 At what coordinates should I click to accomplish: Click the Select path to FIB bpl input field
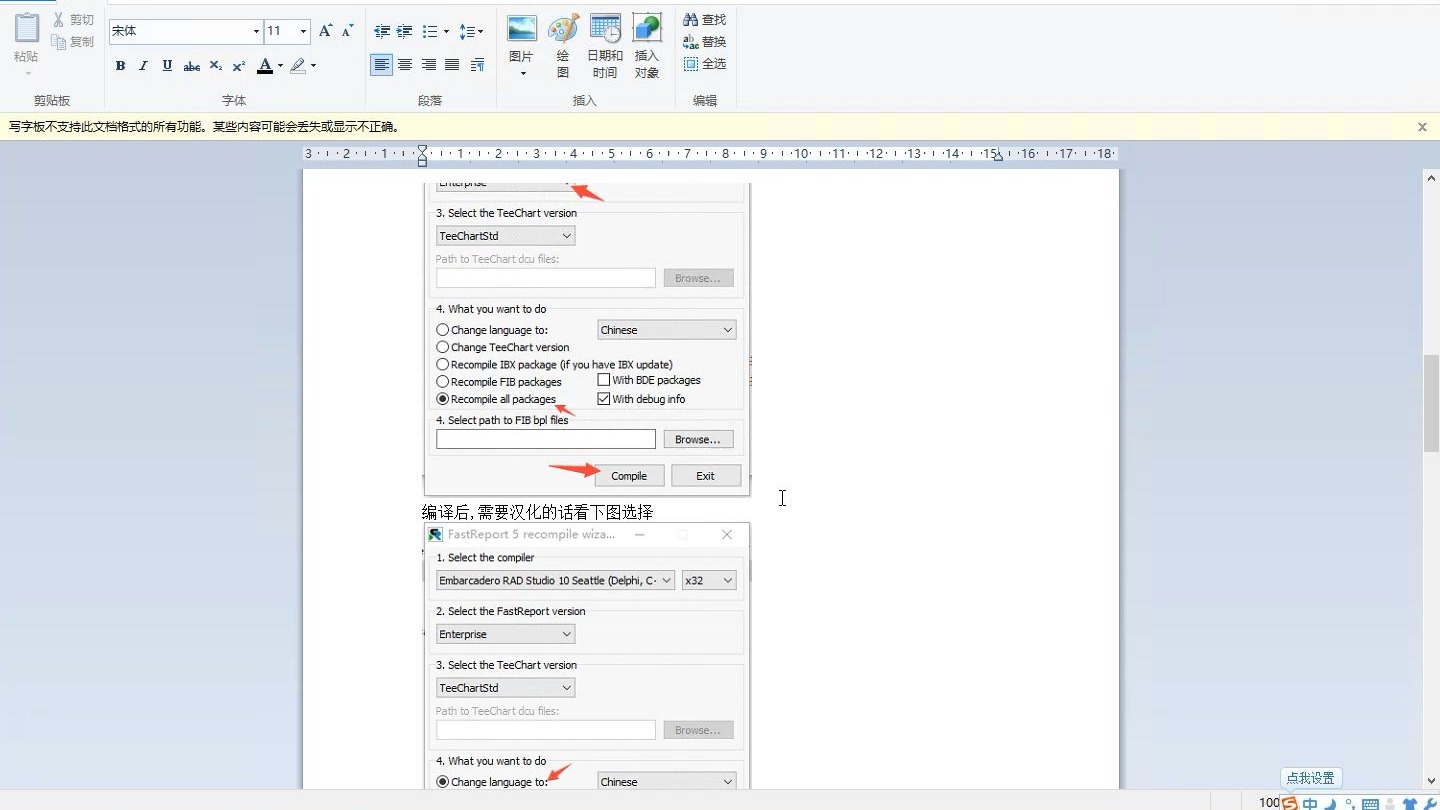tap(546, 439)
